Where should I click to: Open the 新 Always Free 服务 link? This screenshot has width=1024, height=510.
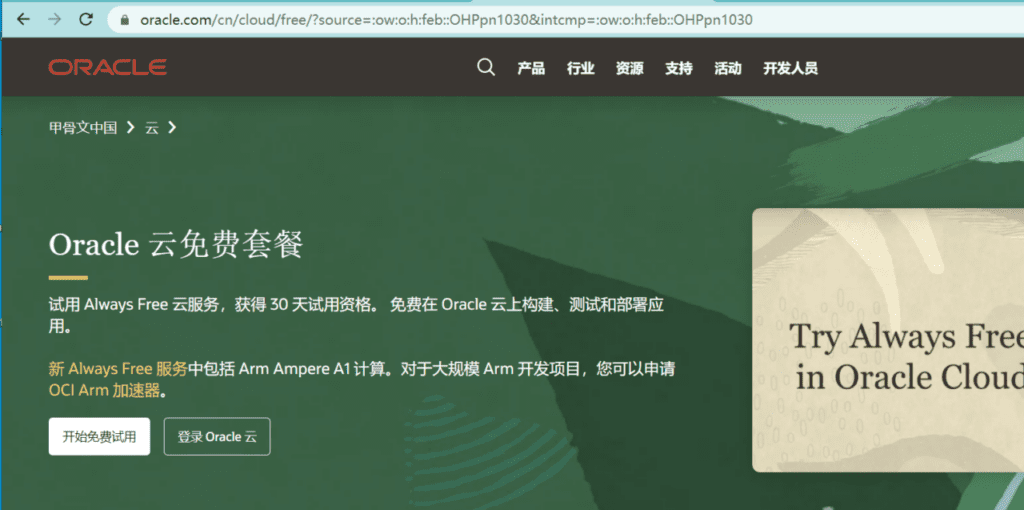coord(118,369)
